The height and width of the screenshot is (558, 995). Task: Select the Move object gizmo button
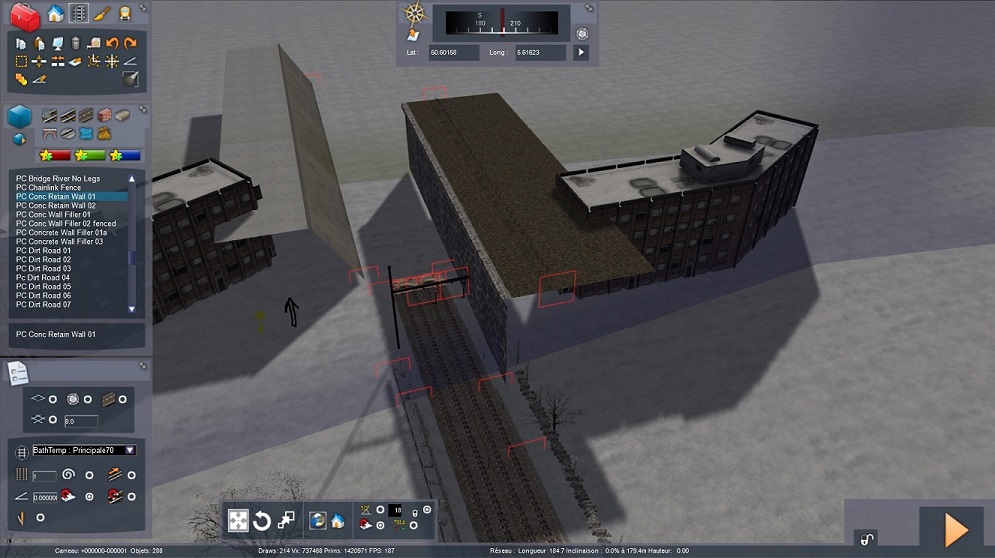tap(238, 521)
